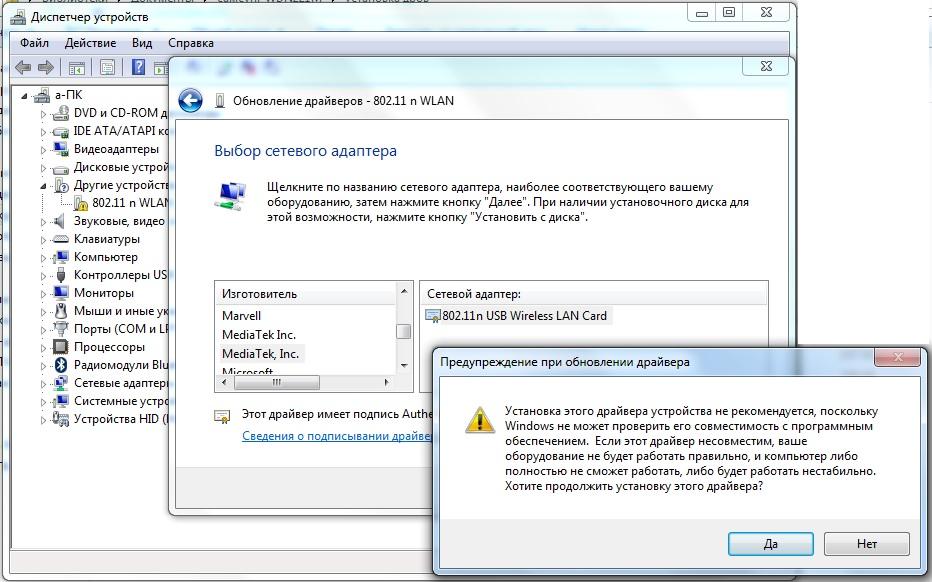Click the Устройства HID icon
The width and height of the screenshot is (932, 582).
61,419
